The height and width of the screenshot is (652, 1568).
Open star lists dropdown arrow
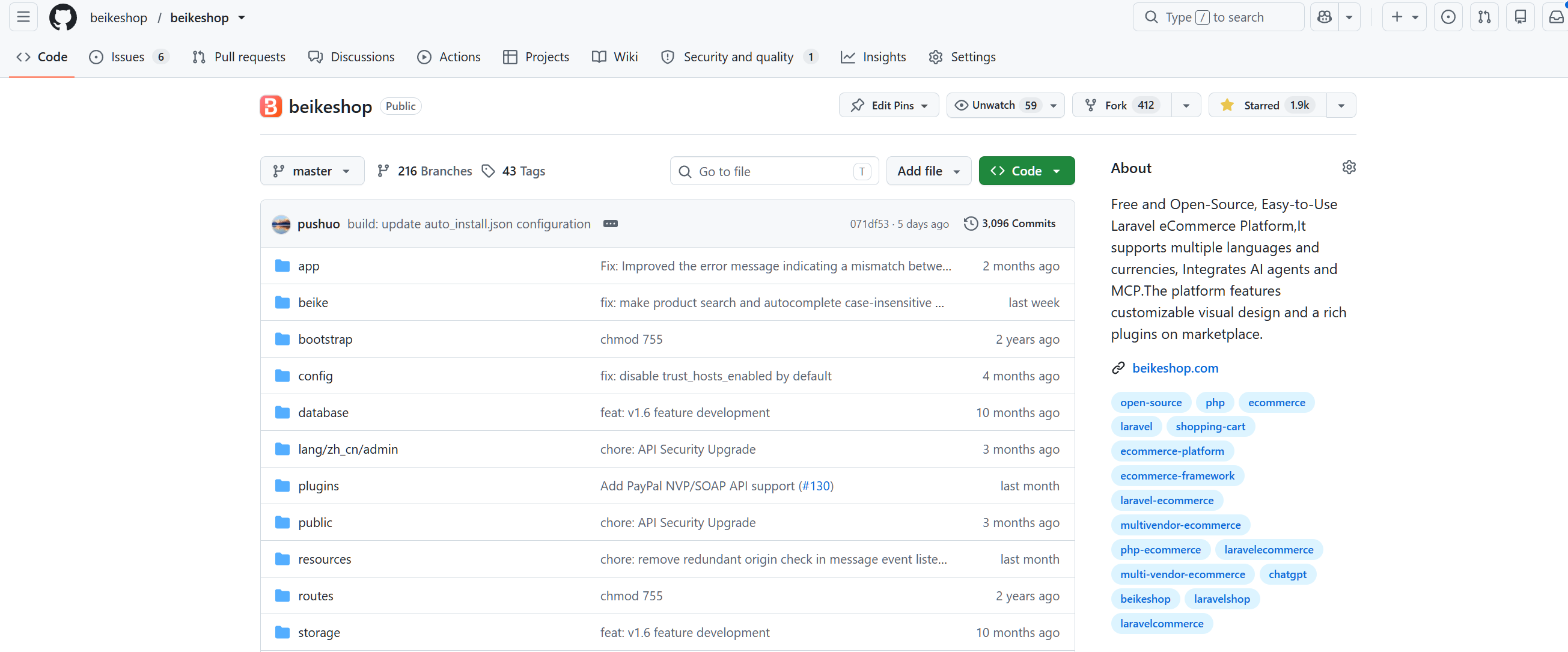pos(1341,105)
